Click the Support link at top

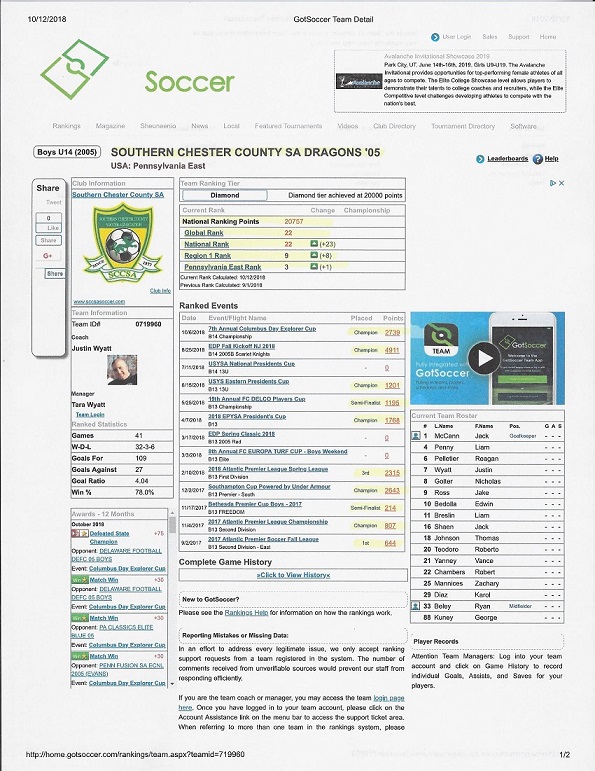tap(519, 37)
